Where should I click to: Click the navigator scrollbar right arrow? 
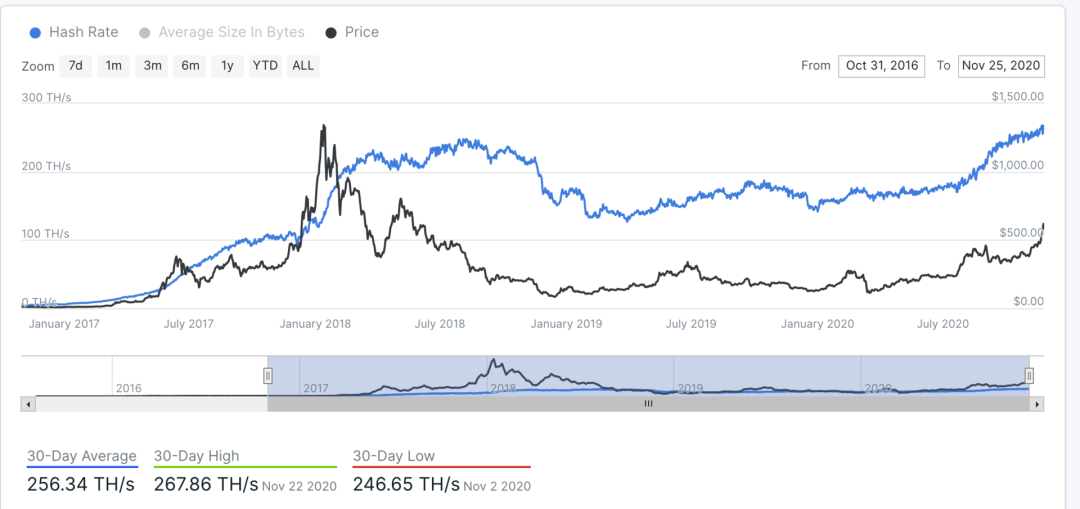click(x=1038, y=404)
